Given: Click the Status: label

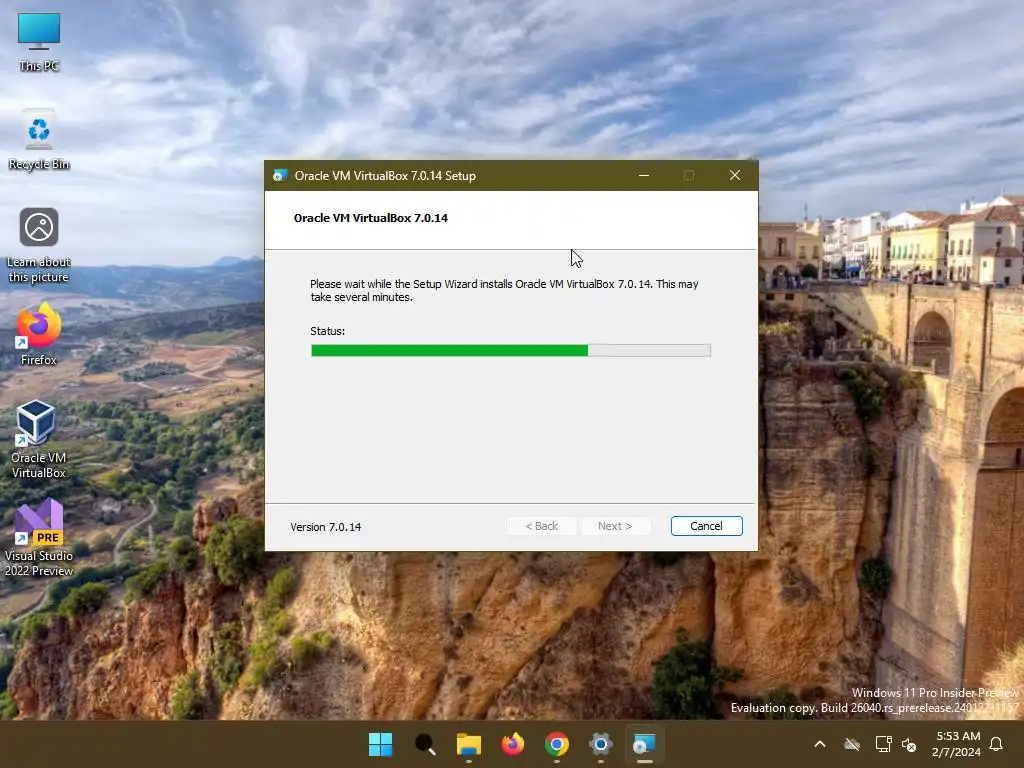Looking at the screenshot, I should (328, 331).
